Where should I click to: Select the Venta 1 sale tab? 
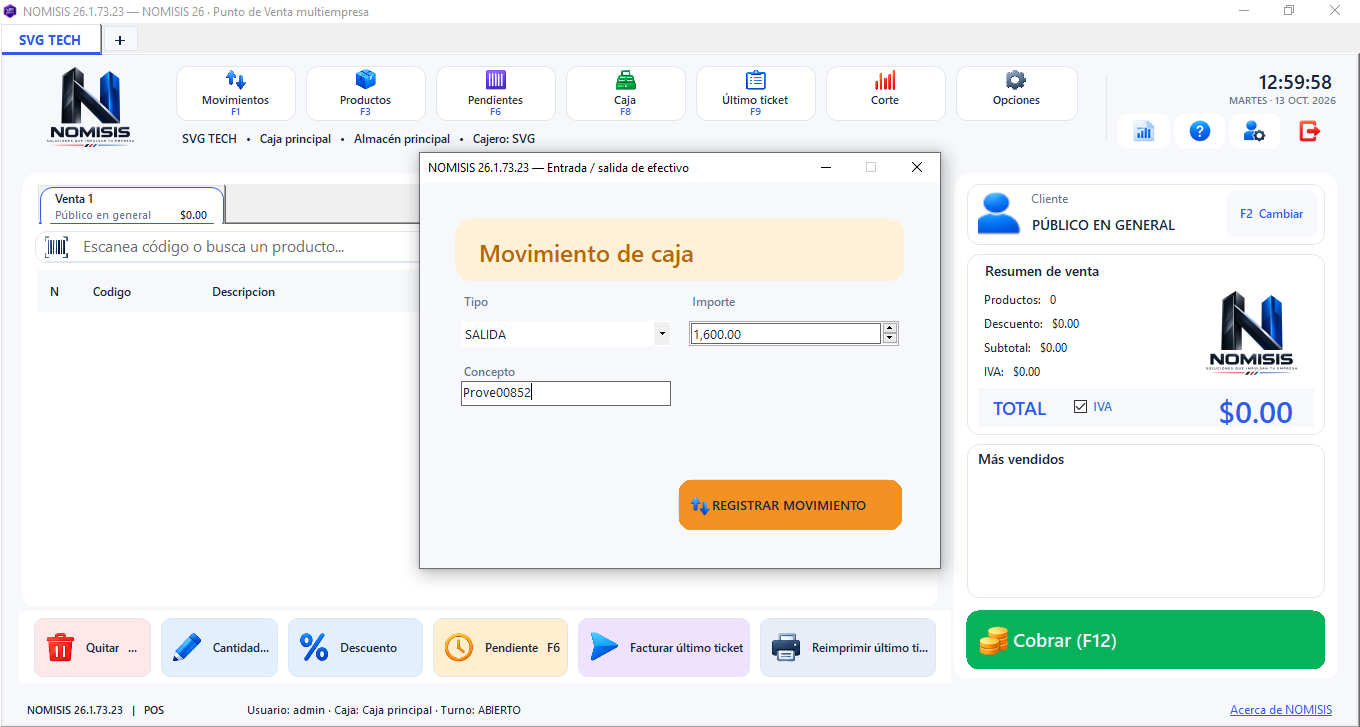132,206
